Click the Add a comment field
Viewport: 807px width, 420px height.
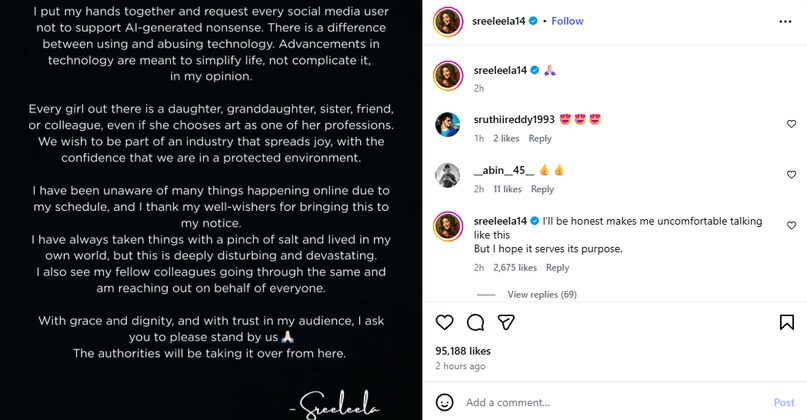[610, 402]
